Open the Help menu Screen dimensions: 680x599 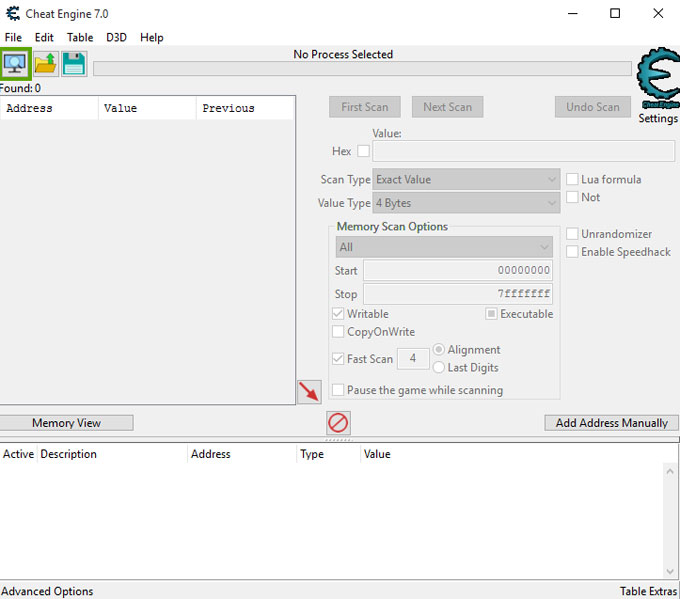pyautogui.click(x=151, y=37)
